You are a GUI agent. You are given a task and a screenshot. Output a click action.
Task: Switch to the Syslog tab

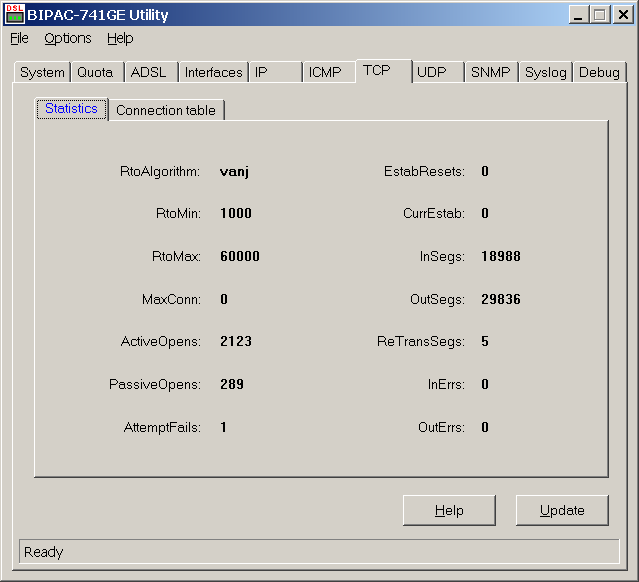coord(546,72)
